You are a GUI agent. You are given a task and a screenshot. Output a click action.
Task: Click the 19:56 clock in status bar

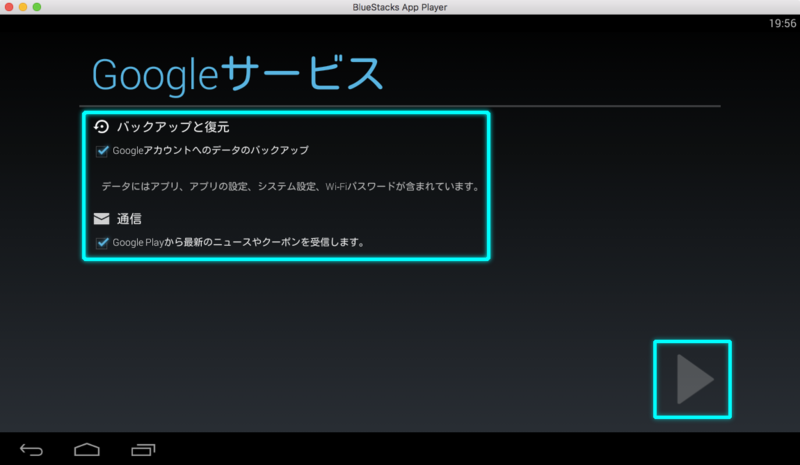click(x=782, y=23)
